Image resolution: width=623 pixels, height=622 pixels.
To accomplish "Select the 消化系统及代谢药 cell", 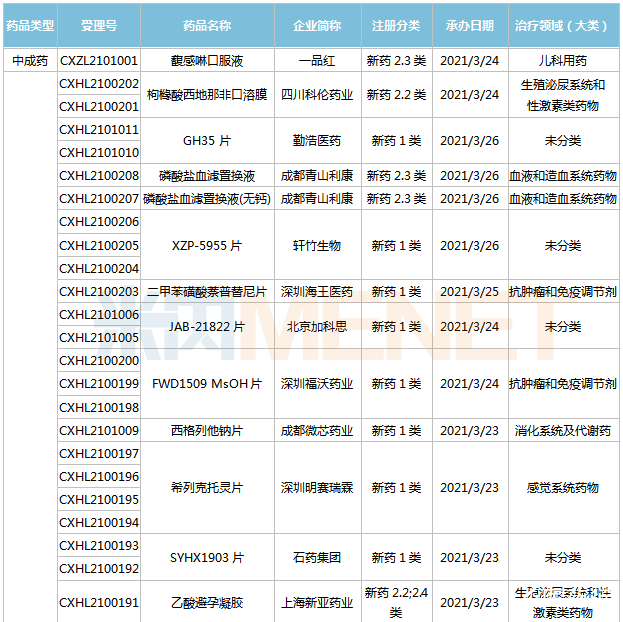I will tap(563, 430).
